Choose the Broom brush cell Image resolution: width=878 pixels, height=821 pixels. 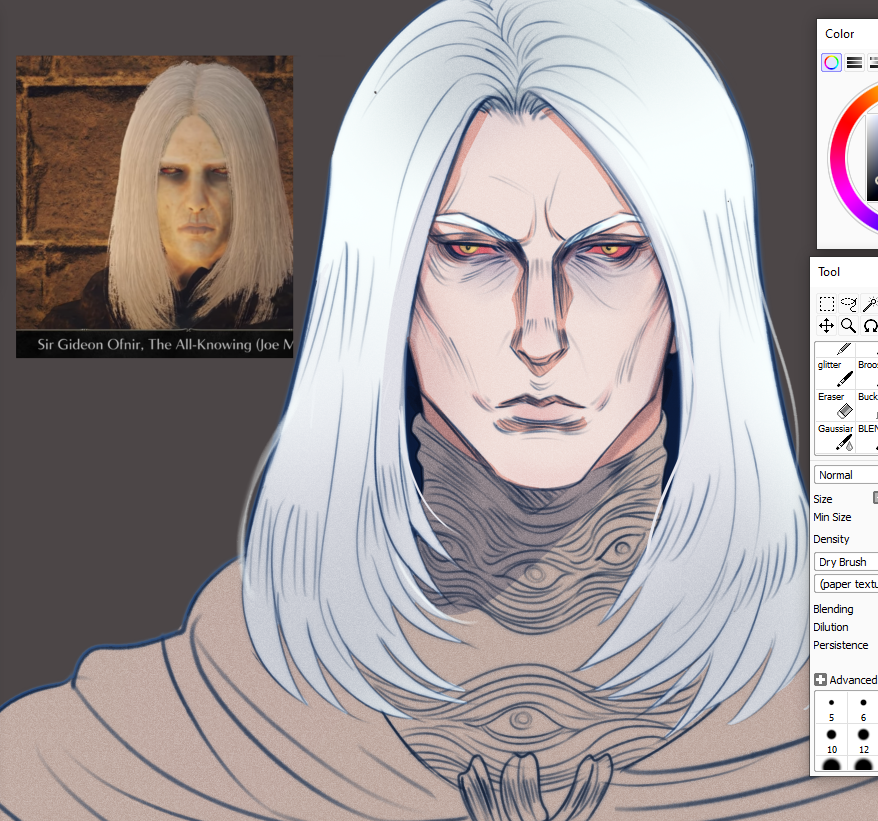pos(867,373)
